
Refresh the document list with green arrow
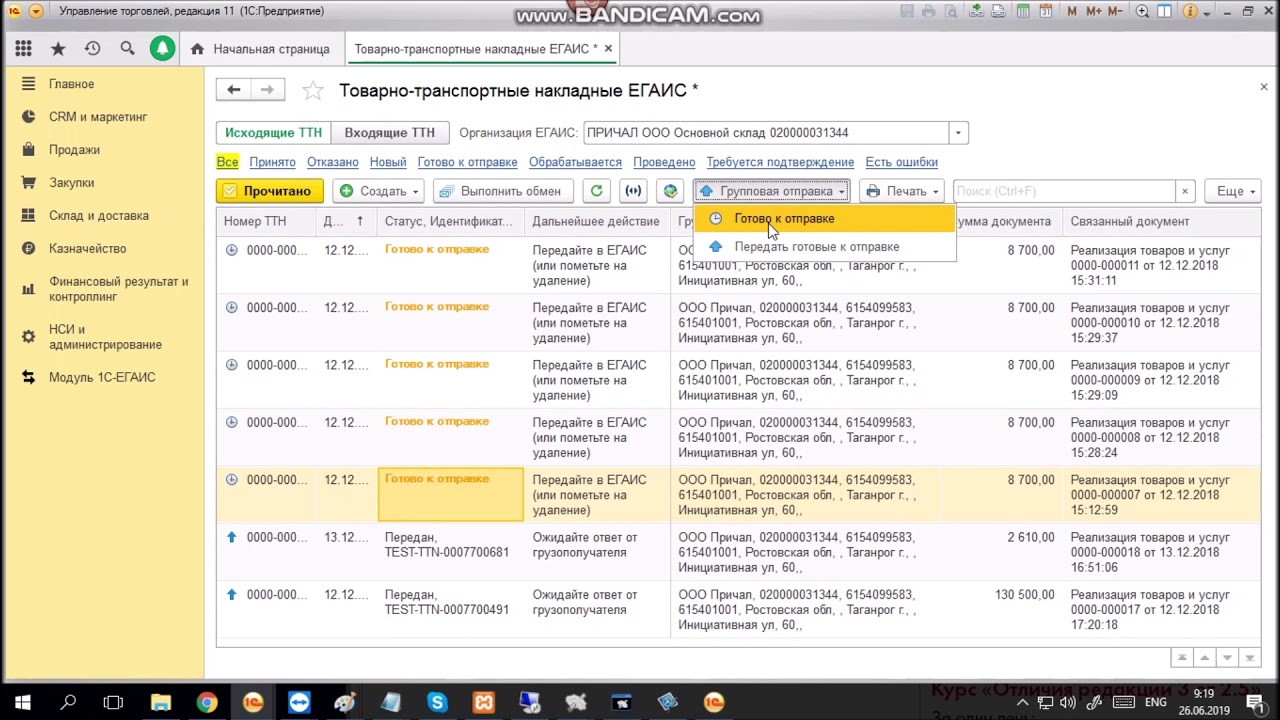pyautogui.click(x=597, y=191)
